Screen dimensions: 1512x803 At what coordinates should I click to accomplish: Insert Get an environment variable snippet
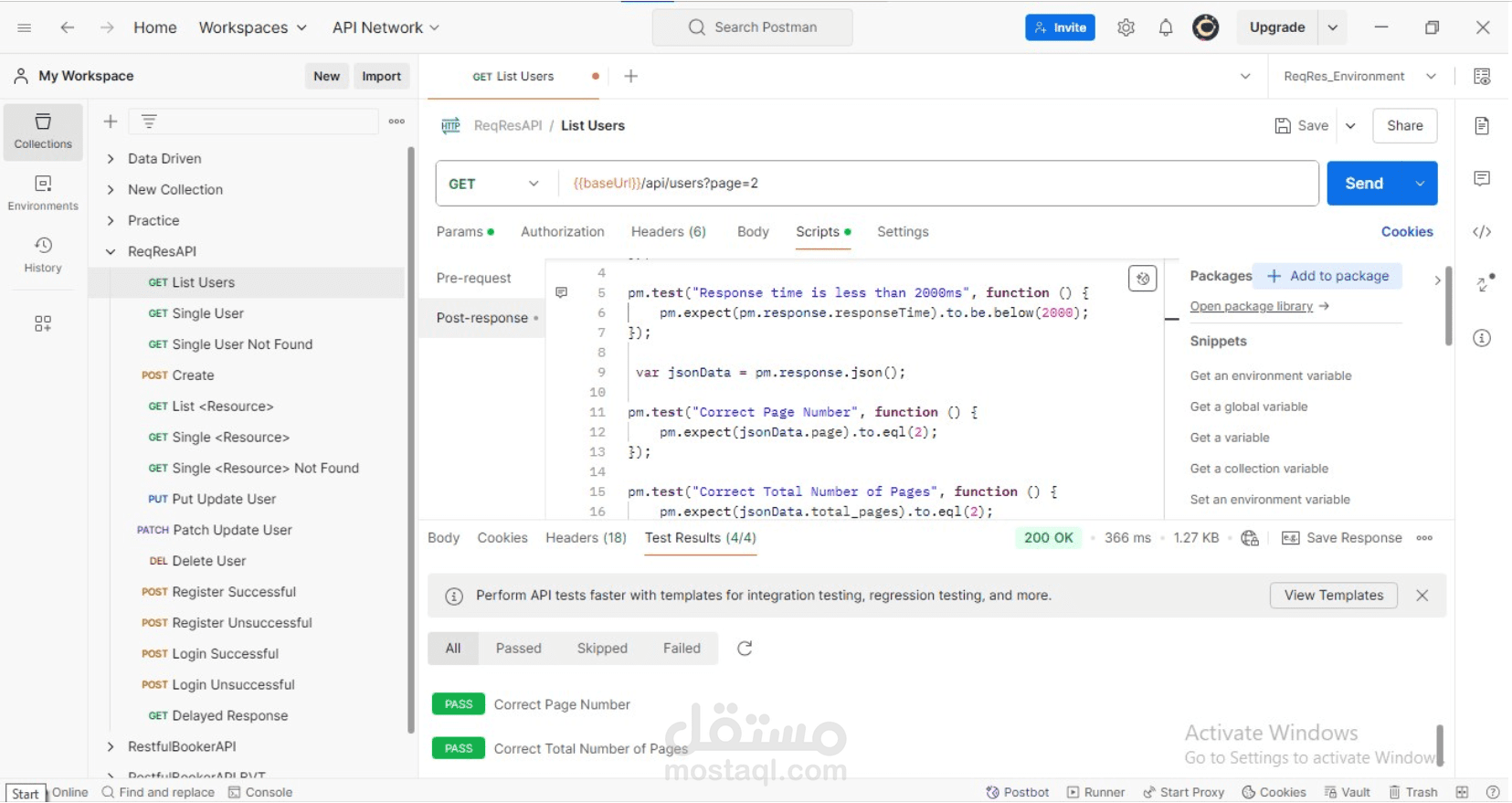coord(1270,375)
